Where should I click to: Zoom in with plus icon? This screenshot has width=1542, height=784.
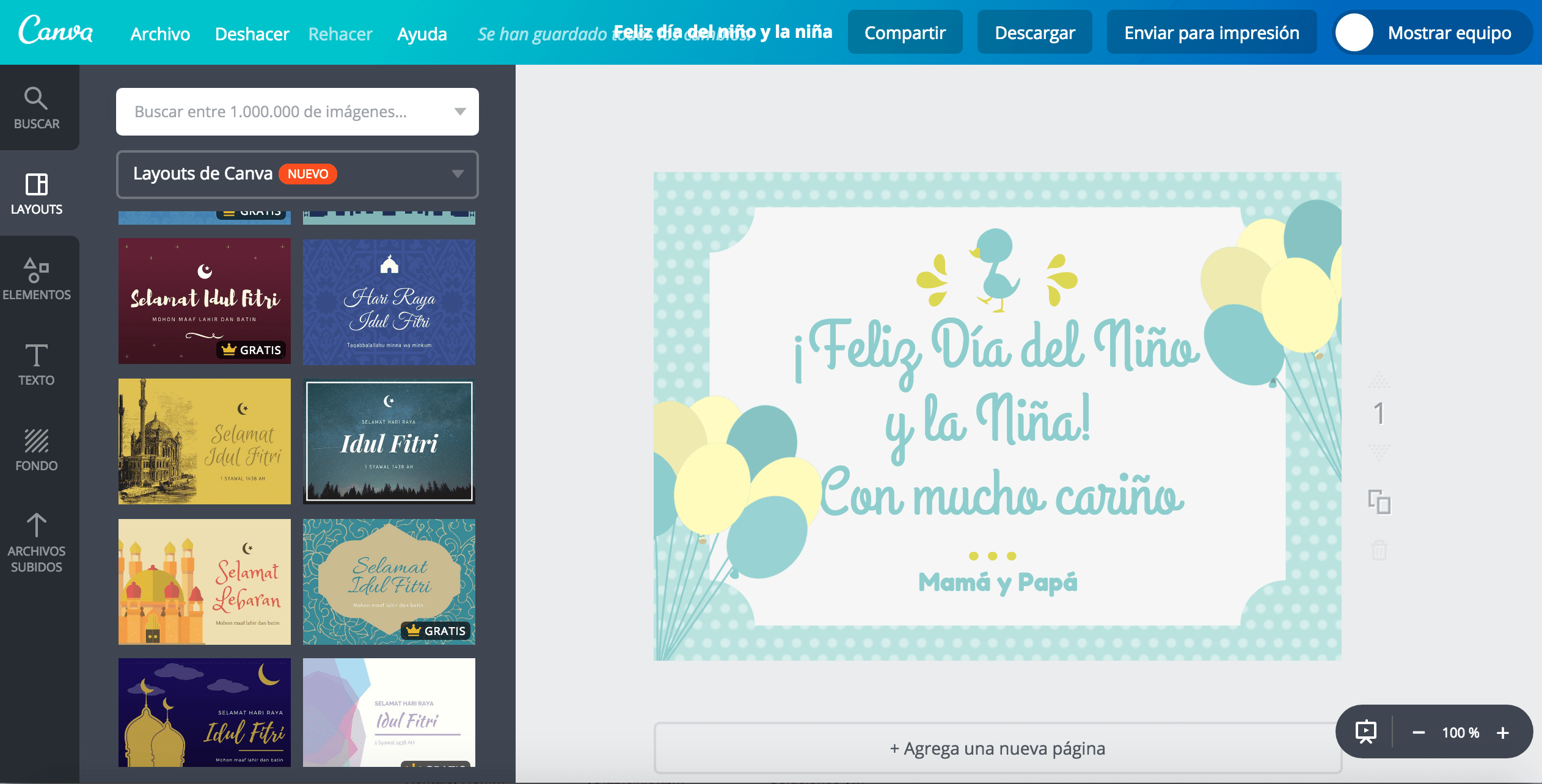pos(1503,732)
